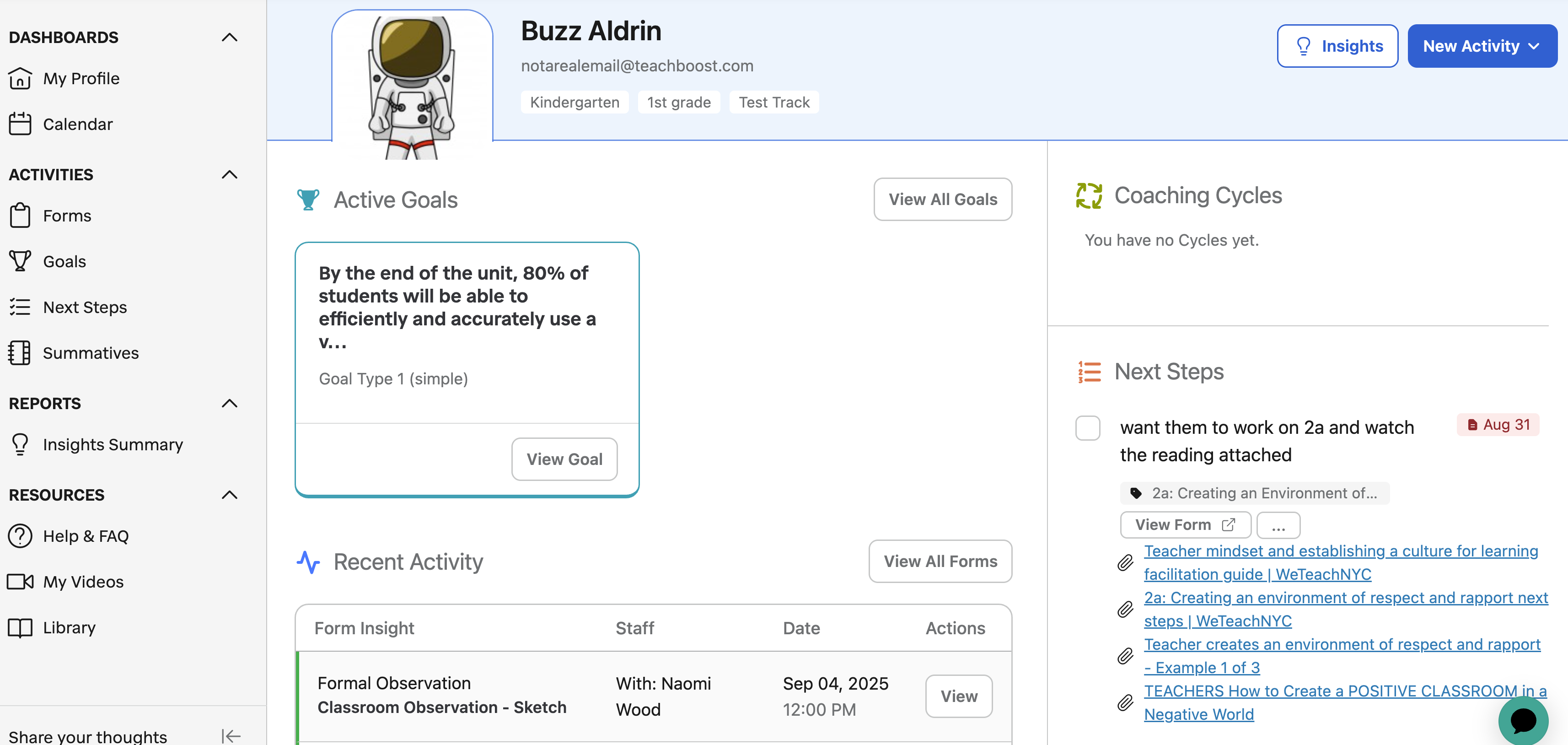Collapse the Dashboards section

pos(230,37)
